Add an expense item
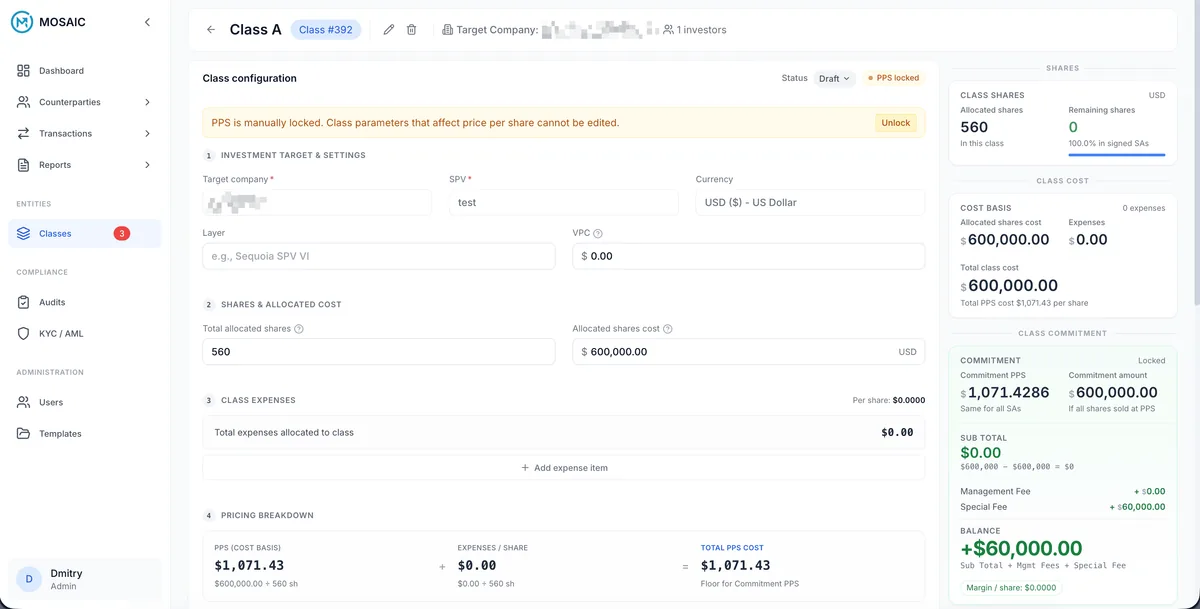This screenshot has height=609, width=1200. pos(564,468)
